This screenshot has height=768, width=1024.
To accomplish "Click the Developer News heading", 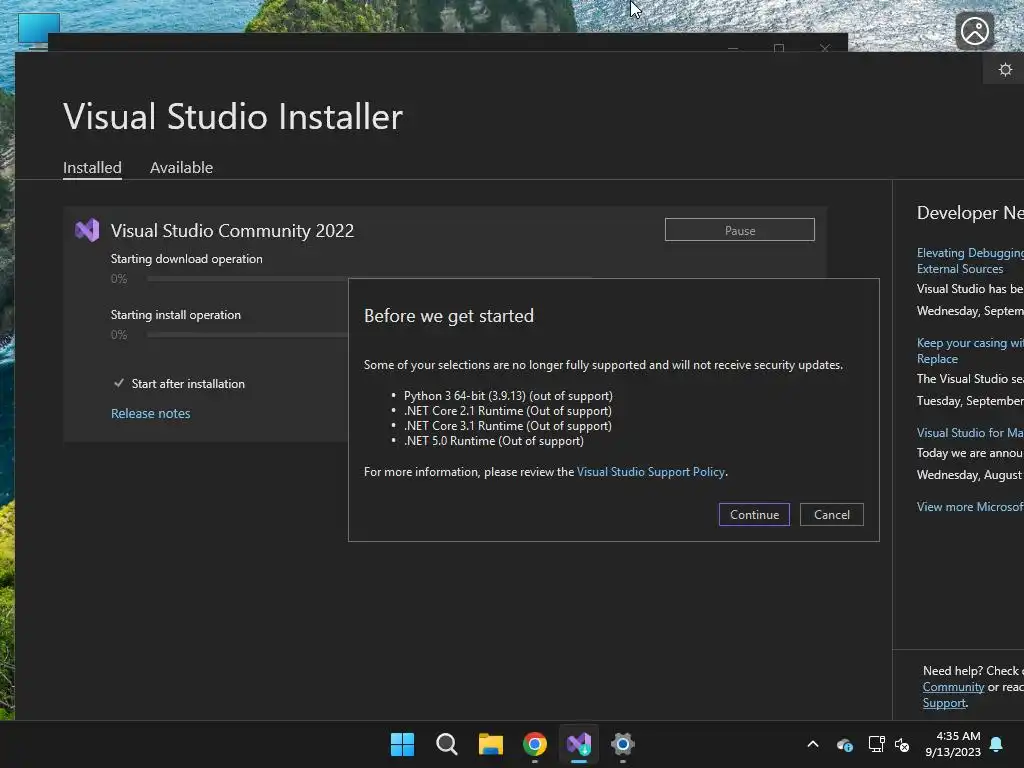I will pyautogui.click(x=970, y=213).
